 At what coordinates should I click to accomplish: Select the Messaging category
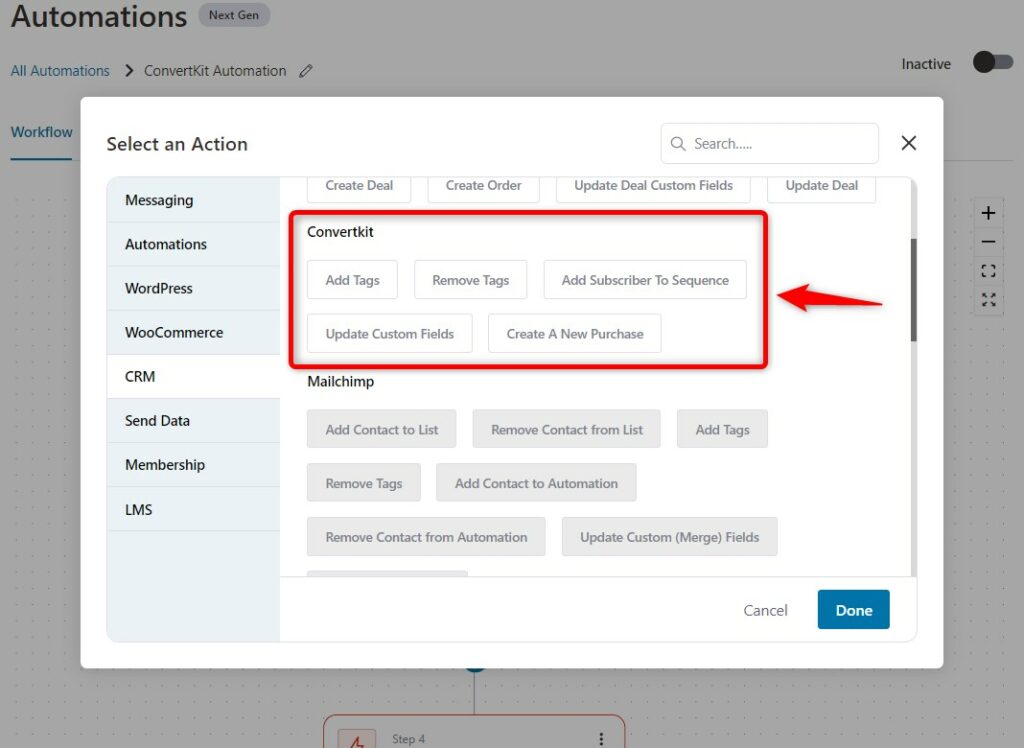pos(193,200)
